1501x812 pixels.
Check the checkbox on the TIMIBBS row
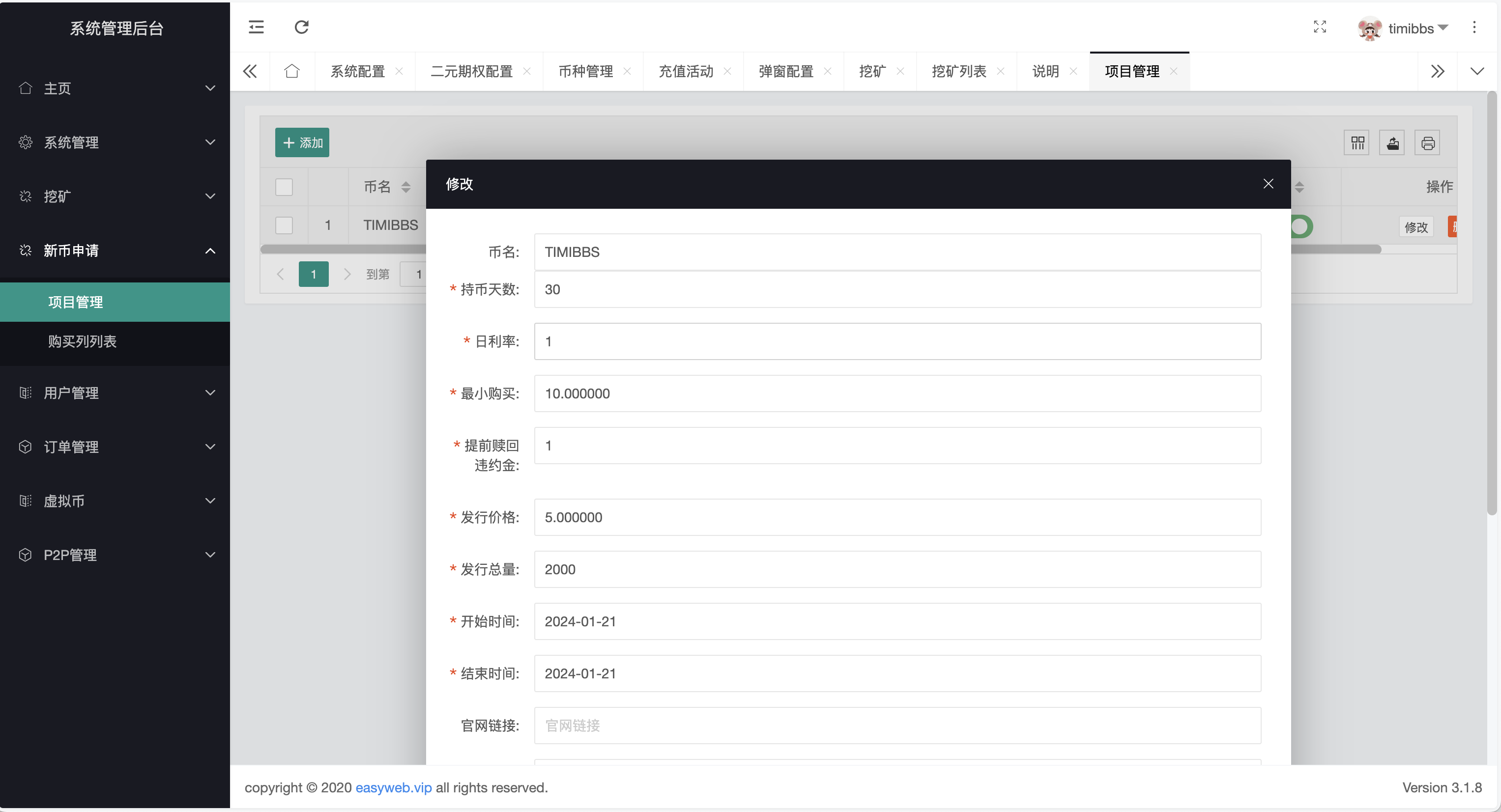click(285, 225)
